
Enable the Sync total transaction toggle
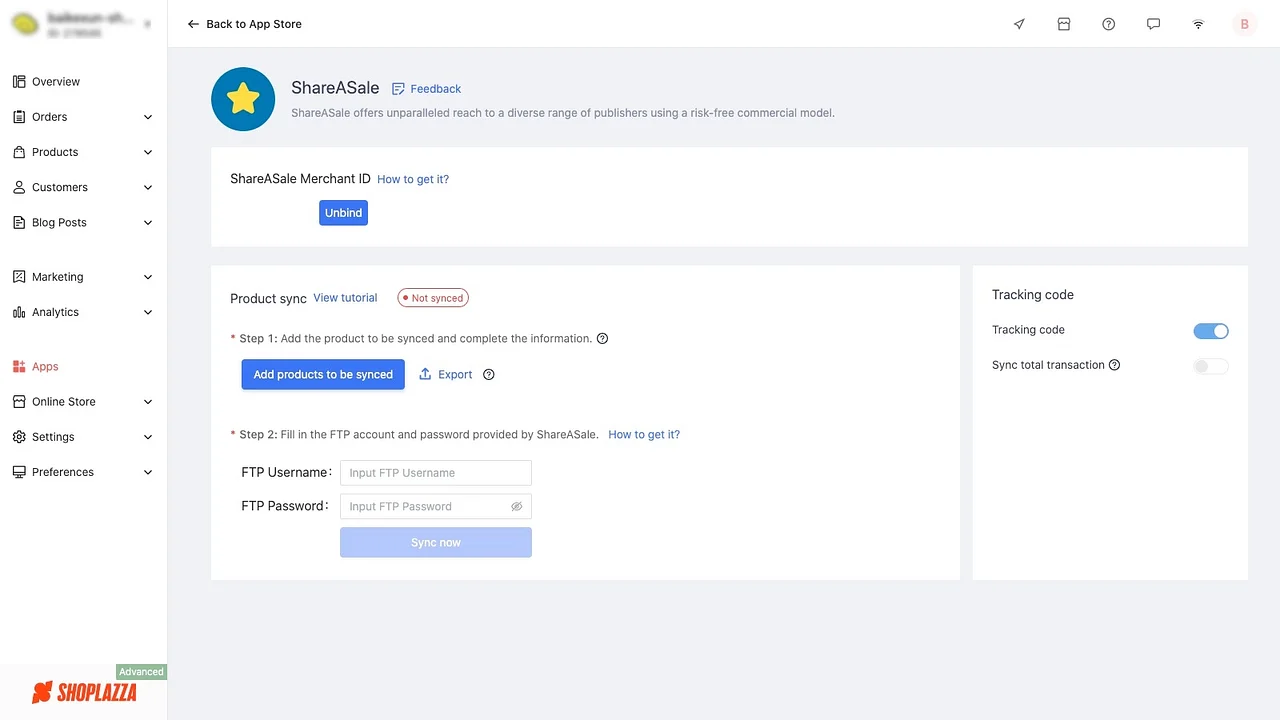point(1211,366)
